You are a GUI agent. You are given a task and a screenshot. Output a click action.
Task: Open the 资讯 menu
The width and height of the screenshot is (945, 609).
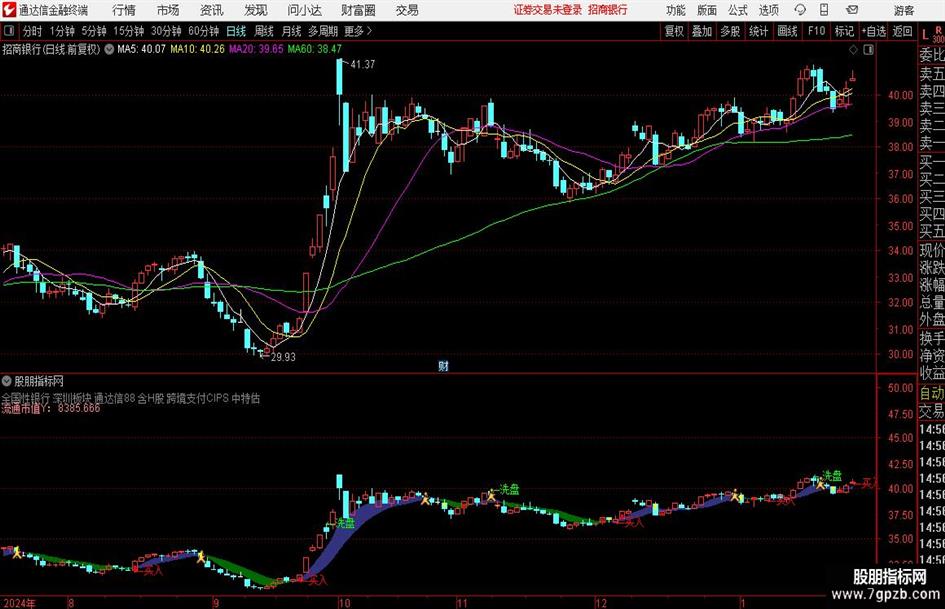(x=212, y=10)
